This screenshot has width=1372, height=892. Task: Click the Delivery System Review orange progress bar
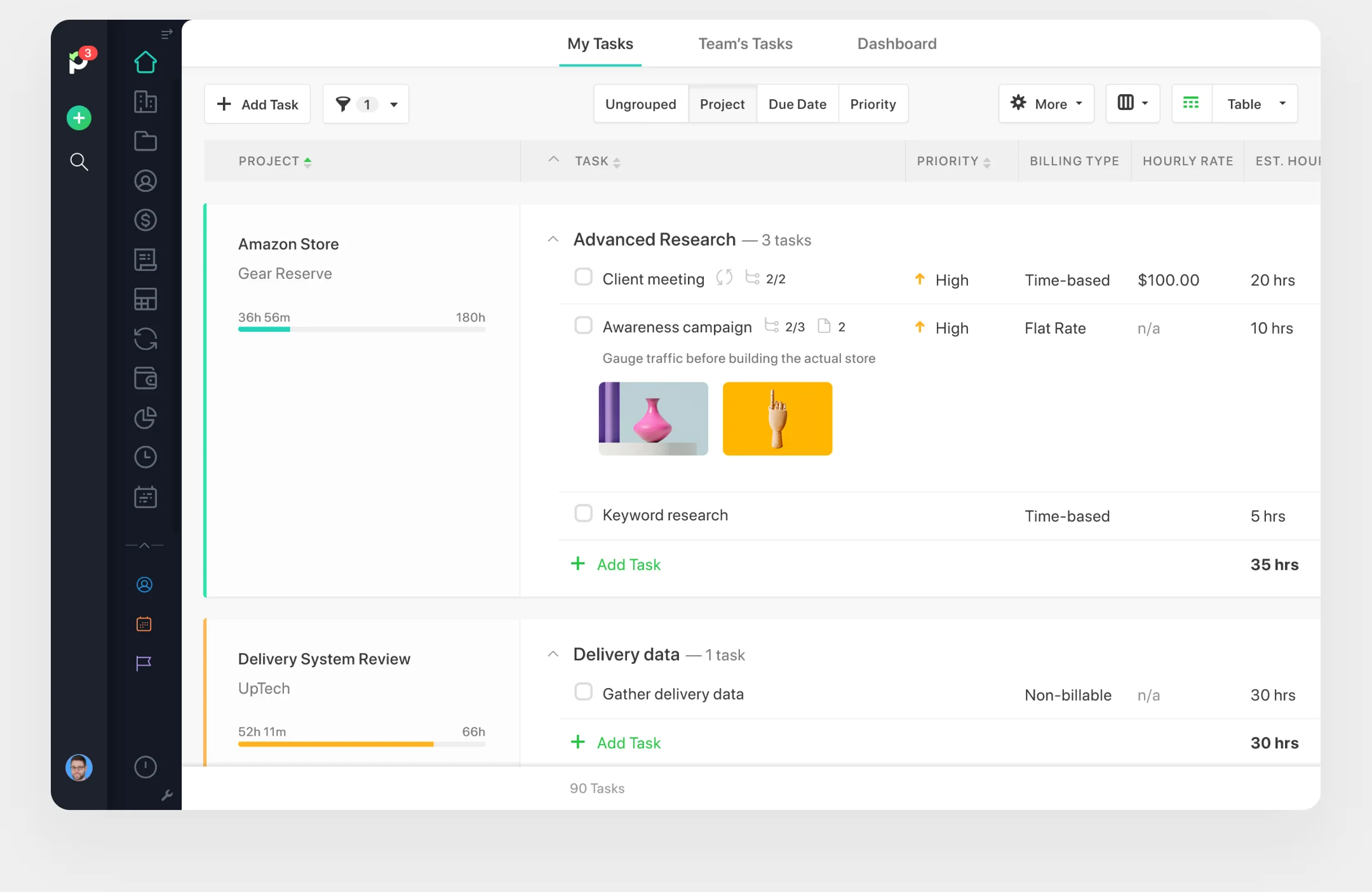pos(336,744)
